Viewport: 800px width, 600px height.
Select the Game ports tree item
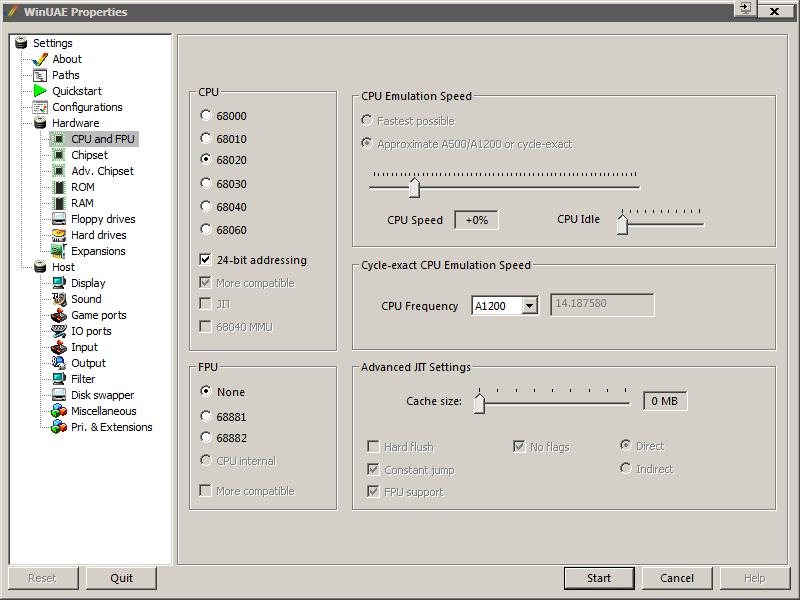pos(98,315)
